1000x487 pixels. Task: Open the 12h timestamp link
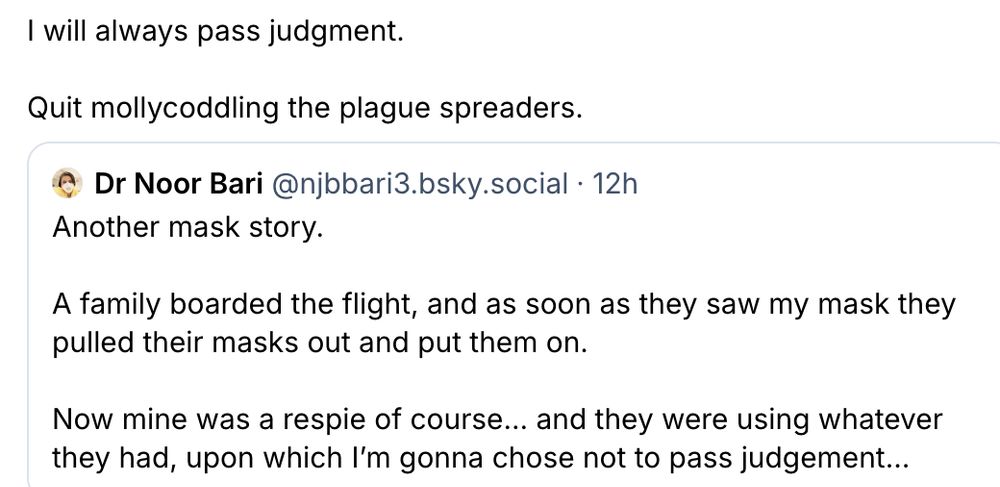tap(614, 185)
